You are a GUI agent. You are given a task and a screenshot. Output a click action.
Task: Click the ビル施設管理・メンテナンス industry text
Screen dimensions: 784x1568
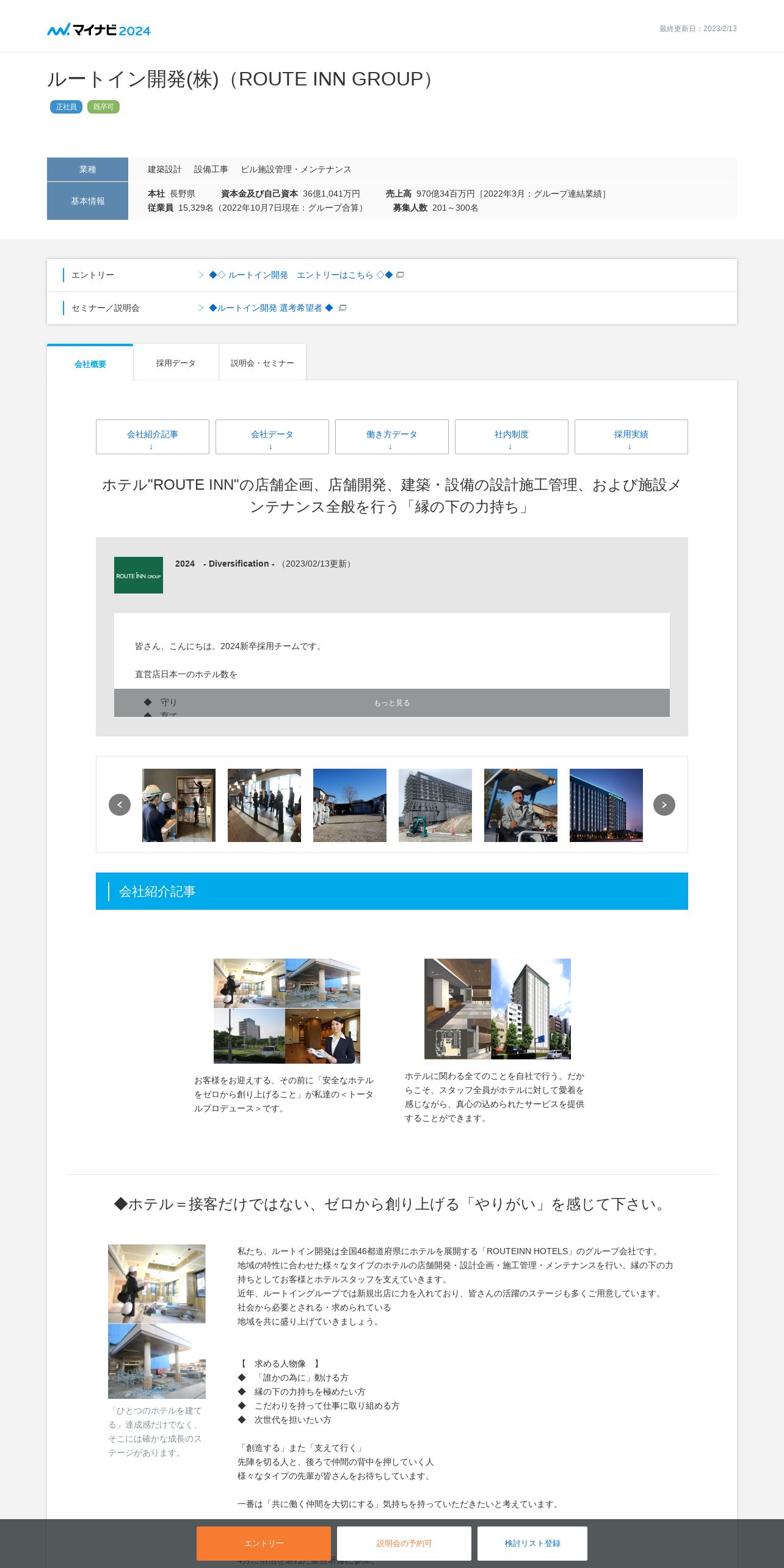(x=296, y=169)
